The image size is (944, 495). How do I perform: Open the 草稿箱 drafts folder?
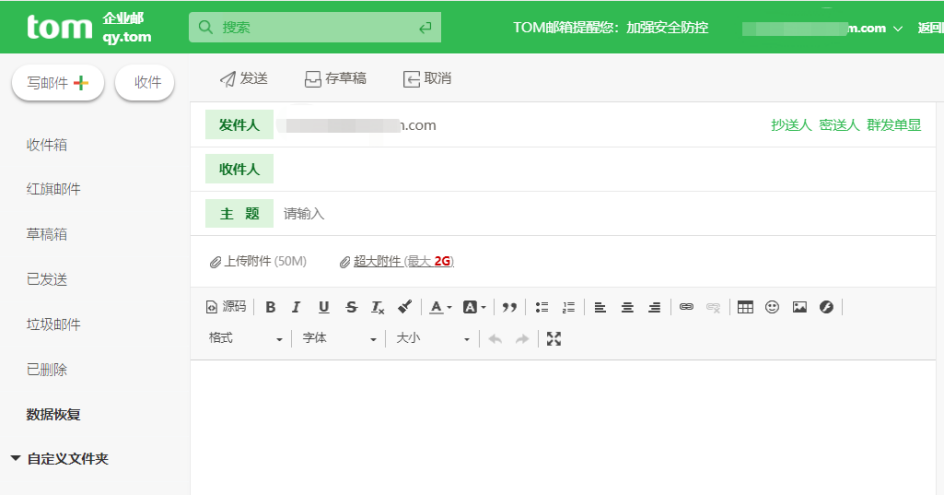[x=47, y=234]
